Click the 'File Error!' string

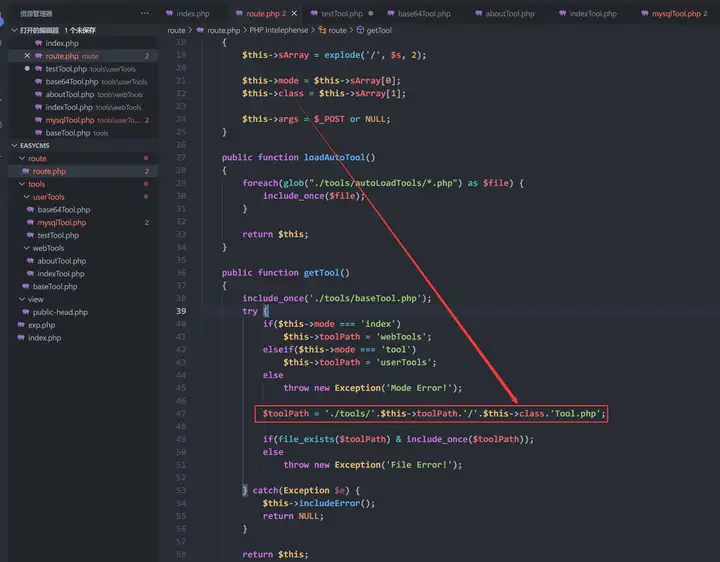click(x=419, y=465)
